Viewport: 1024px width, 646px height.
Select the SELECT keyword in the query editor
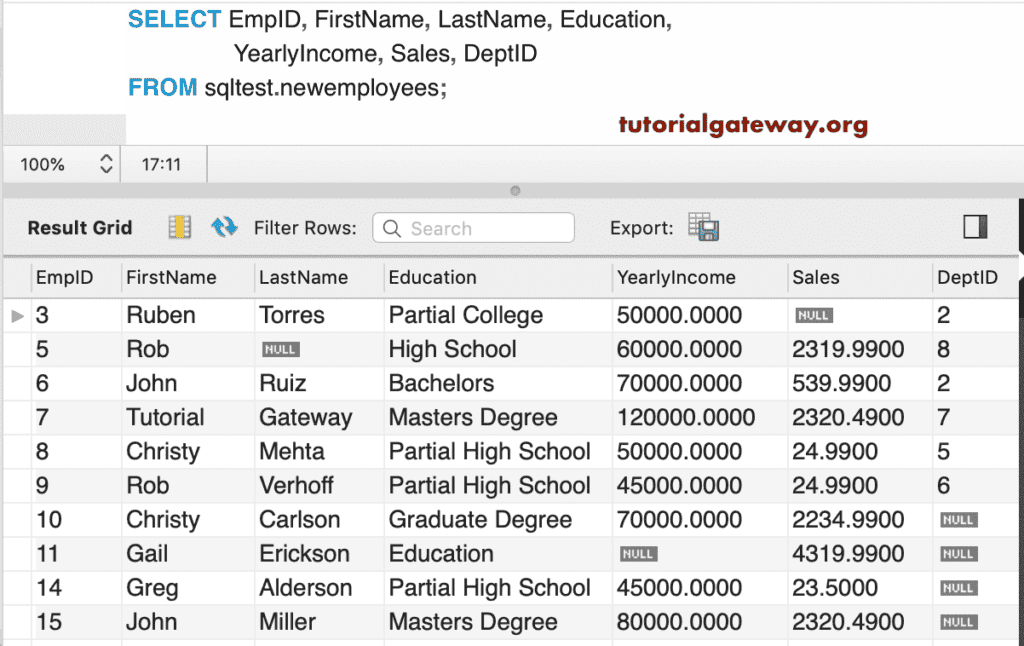click(174, 20)
